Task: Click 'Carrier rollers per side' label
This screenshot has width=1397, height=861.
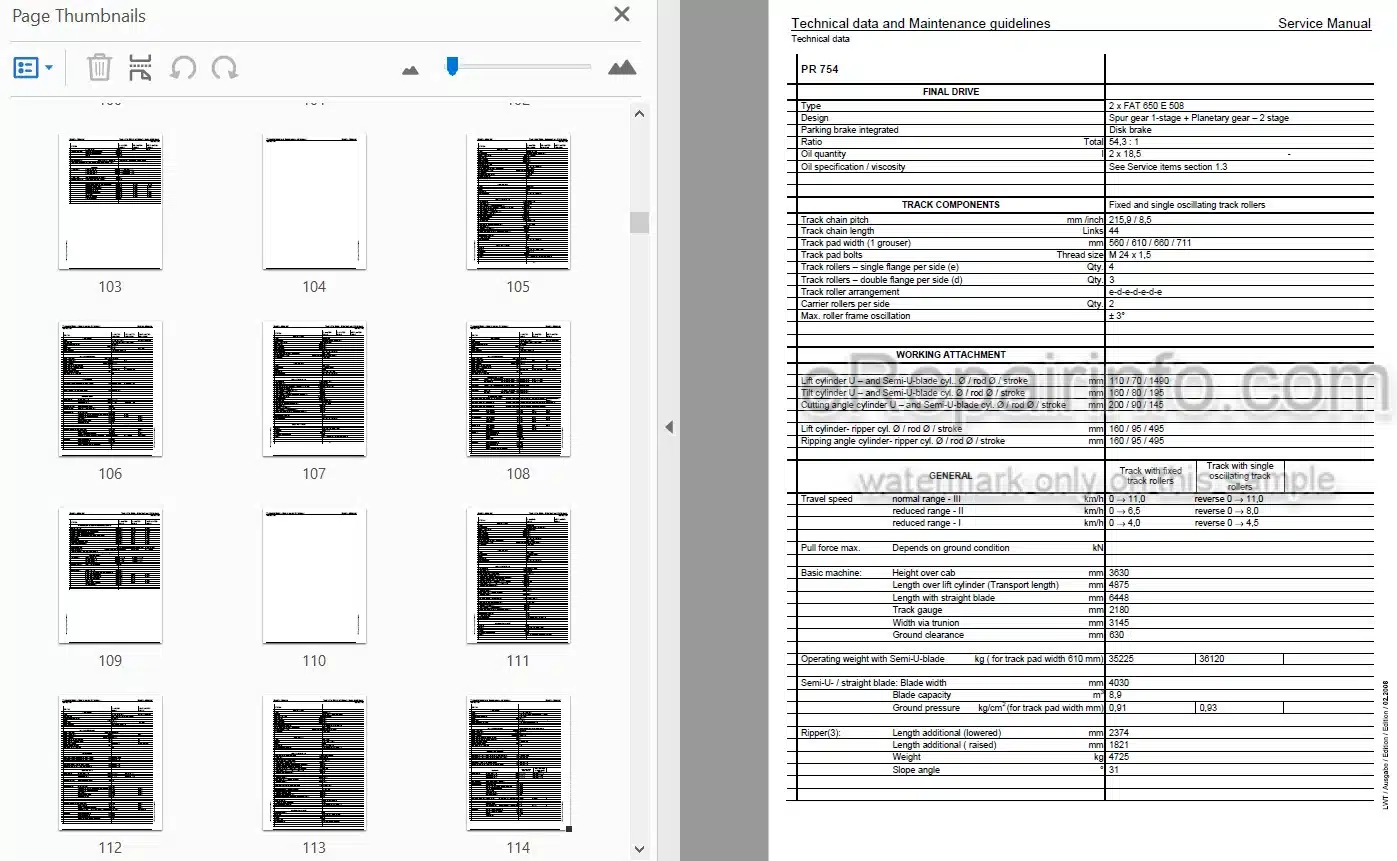Action: [x=845, y=304]
